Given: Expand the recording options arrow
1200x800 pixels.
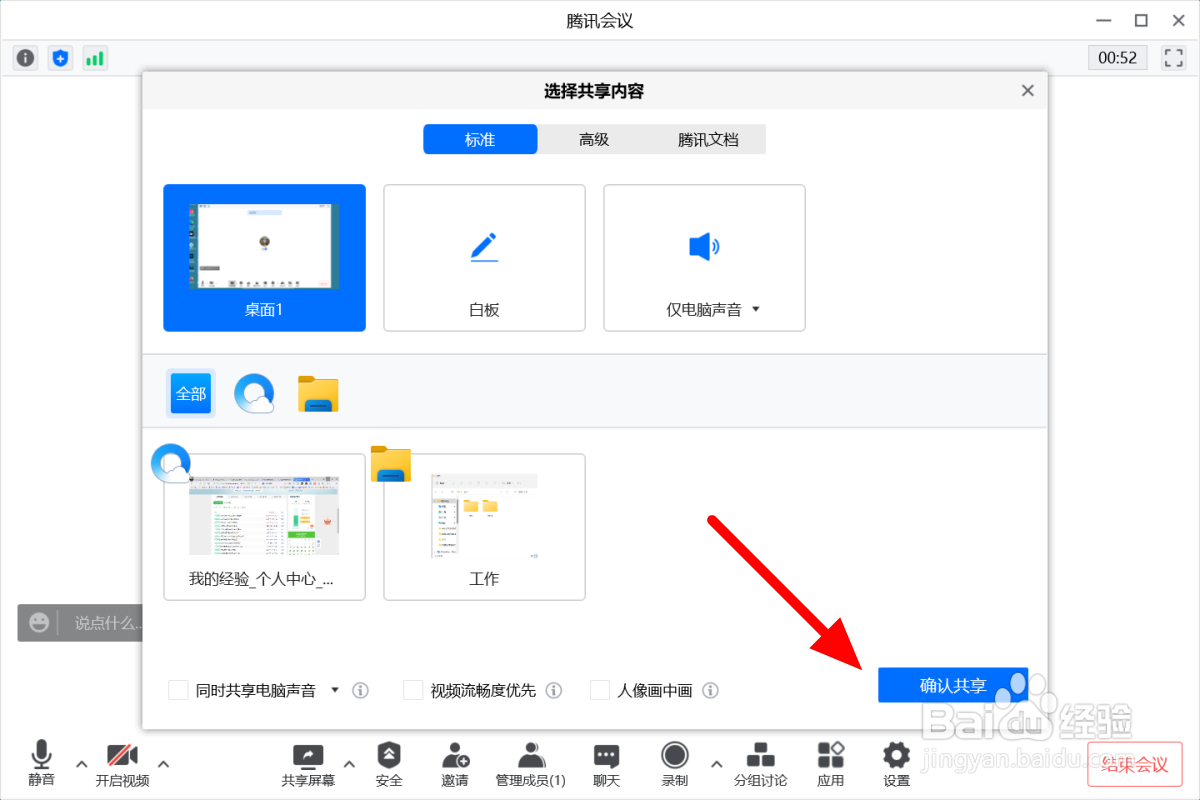Looking at the screenshot, I should pos(716,764).
